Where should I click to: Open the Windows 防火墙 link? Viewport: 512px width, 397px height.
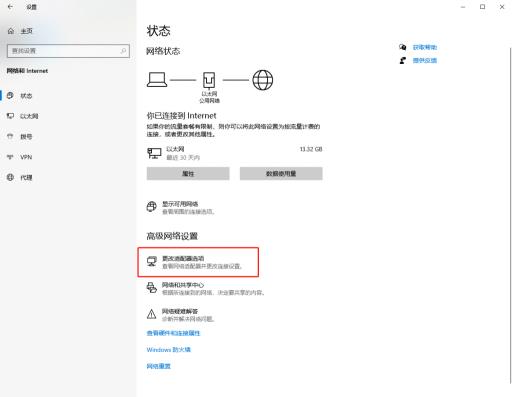pos(169,350)
